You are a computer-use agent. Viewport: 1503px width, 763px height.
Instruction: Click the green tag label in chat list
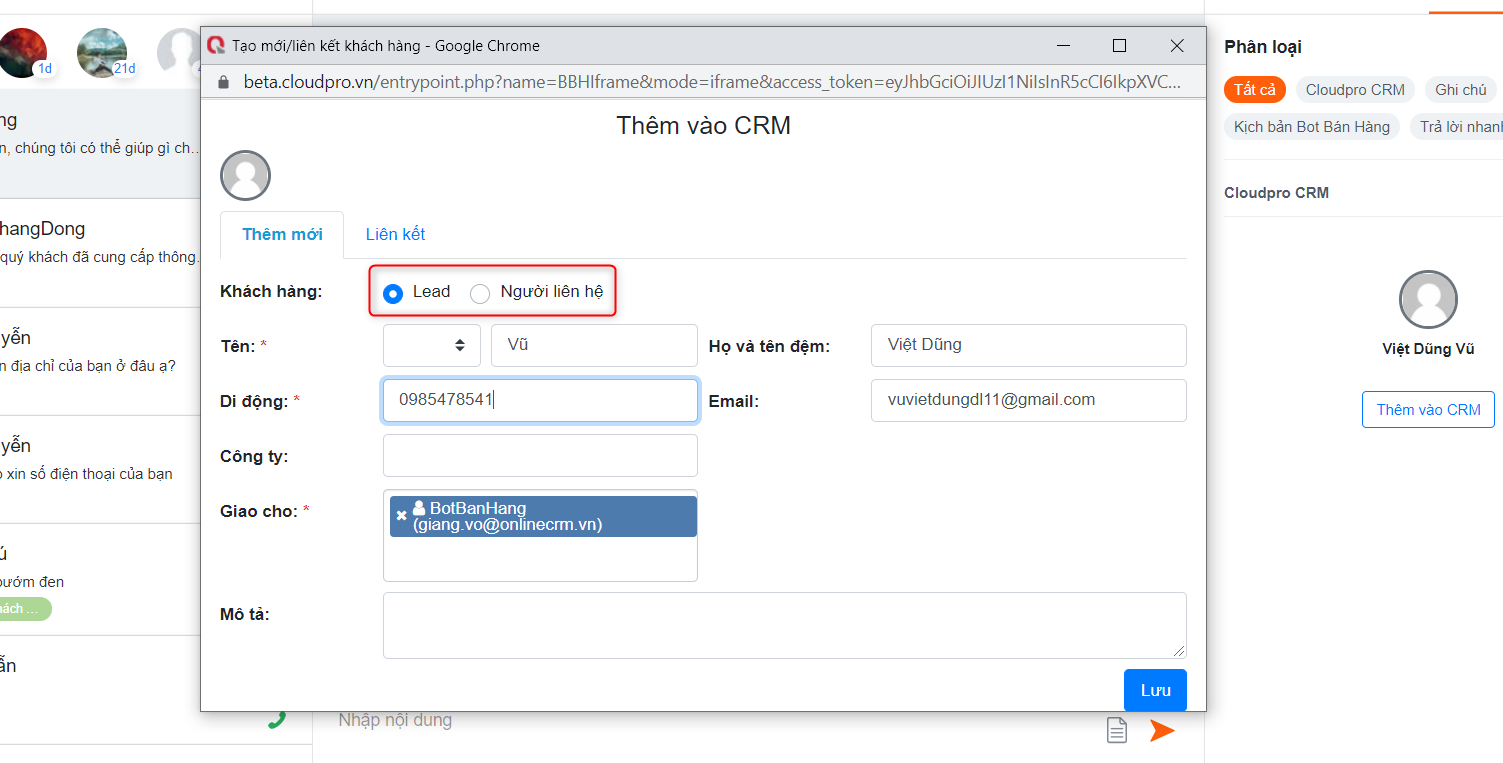coord(24,609)
